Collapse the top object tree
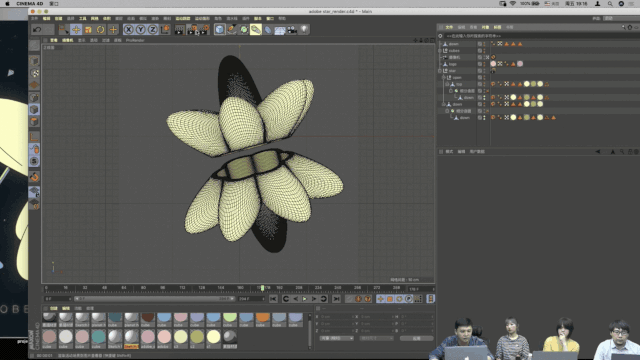The width and height of the screenshot is (640, 360). click(447, 84)
